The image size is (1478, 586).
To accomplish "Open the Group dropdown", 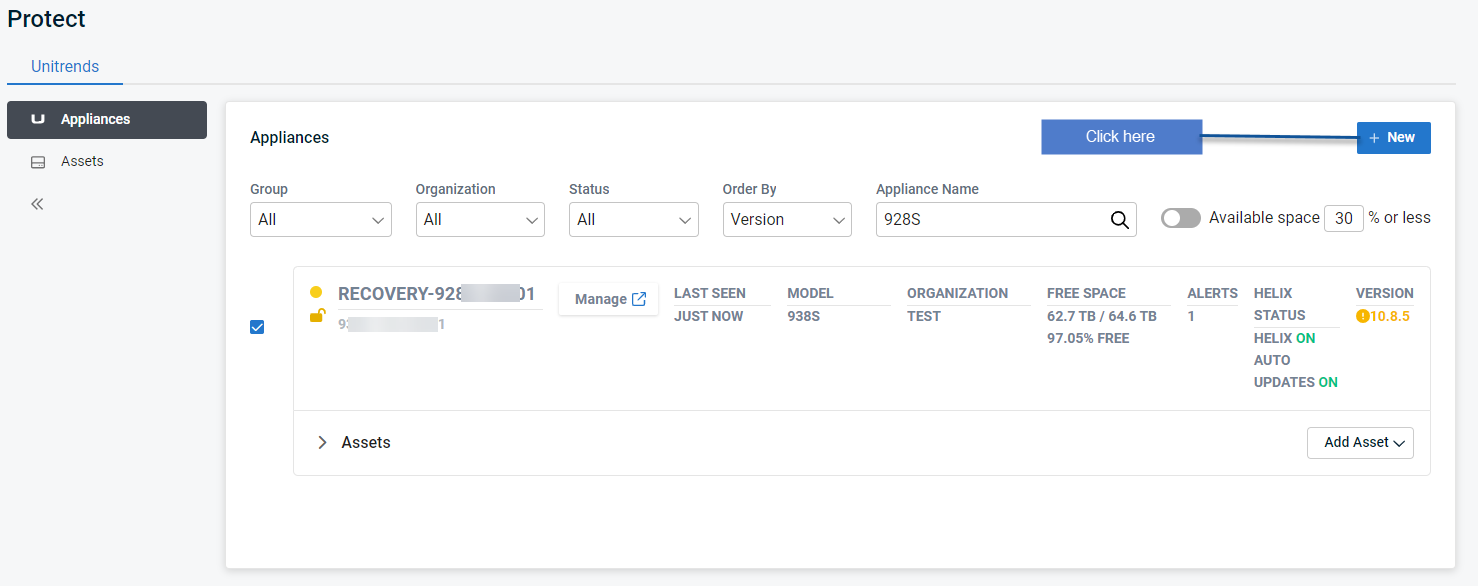I will (321, 220).
